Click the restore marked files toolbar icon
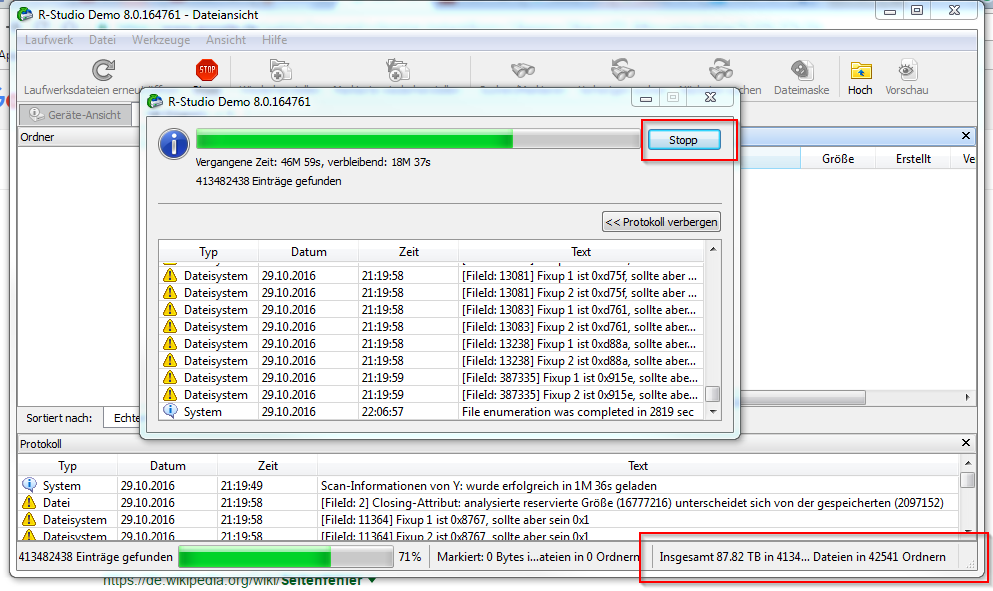 tap(398, 70)
